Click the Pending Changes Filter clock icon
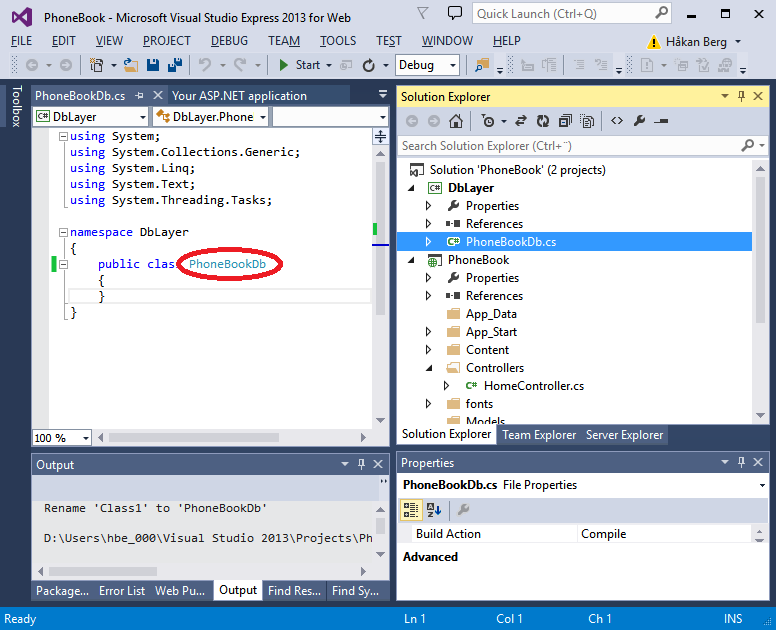The image size is (776, 630). pos(488,121)
